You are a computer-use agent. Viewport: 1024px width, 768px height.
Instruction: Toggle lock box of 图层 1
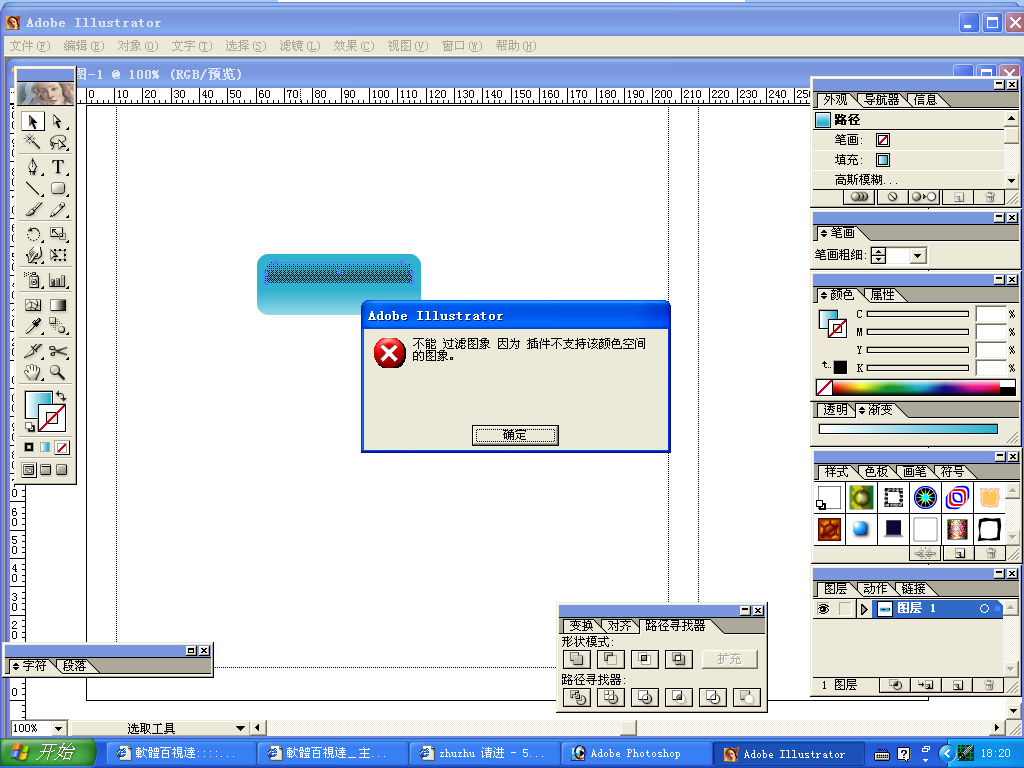coord(845,609)
